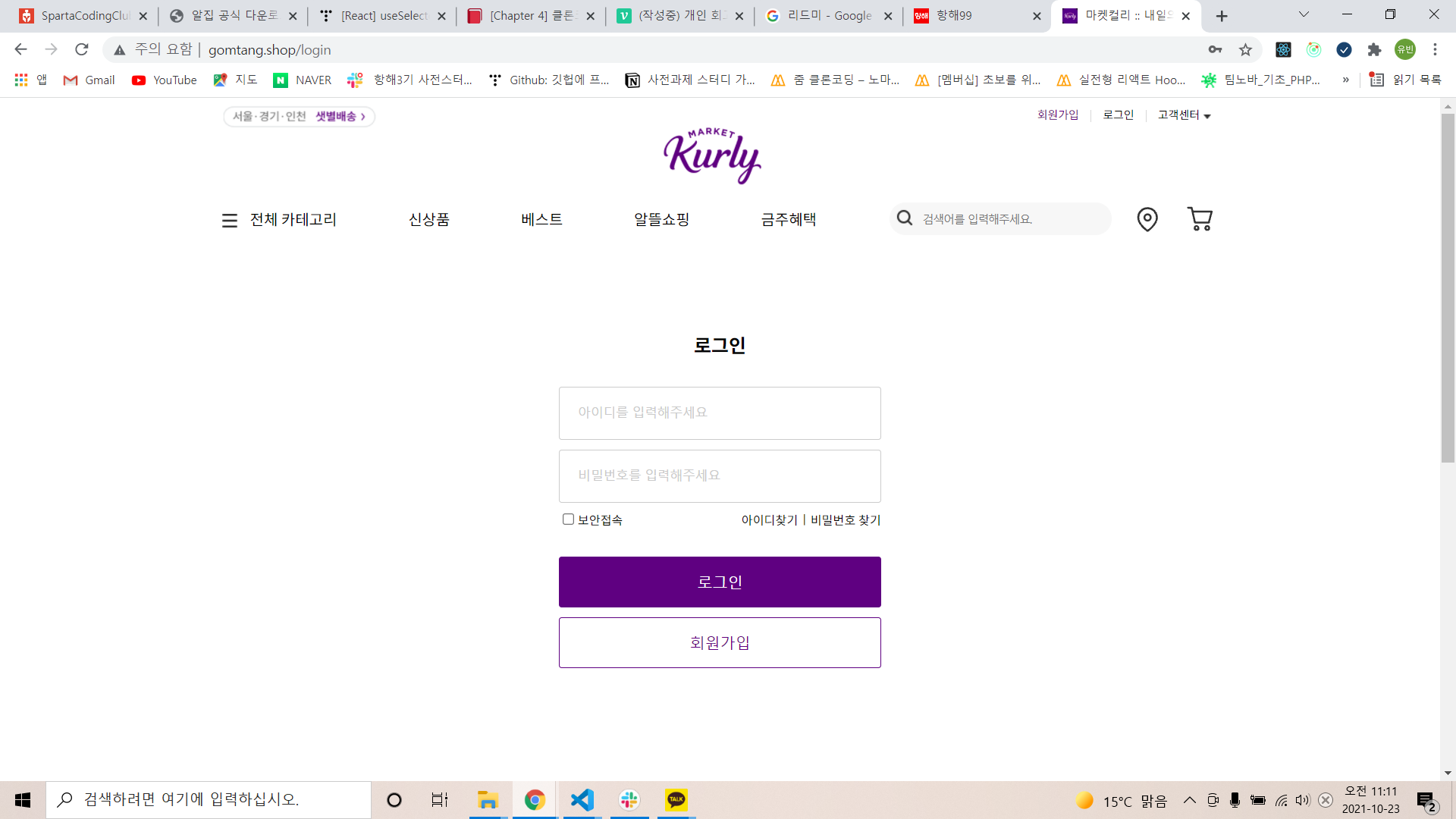Open Visual Studio Code from taskbar
The width and height of the screenshot is (1456, 819).
pos(582,800)
